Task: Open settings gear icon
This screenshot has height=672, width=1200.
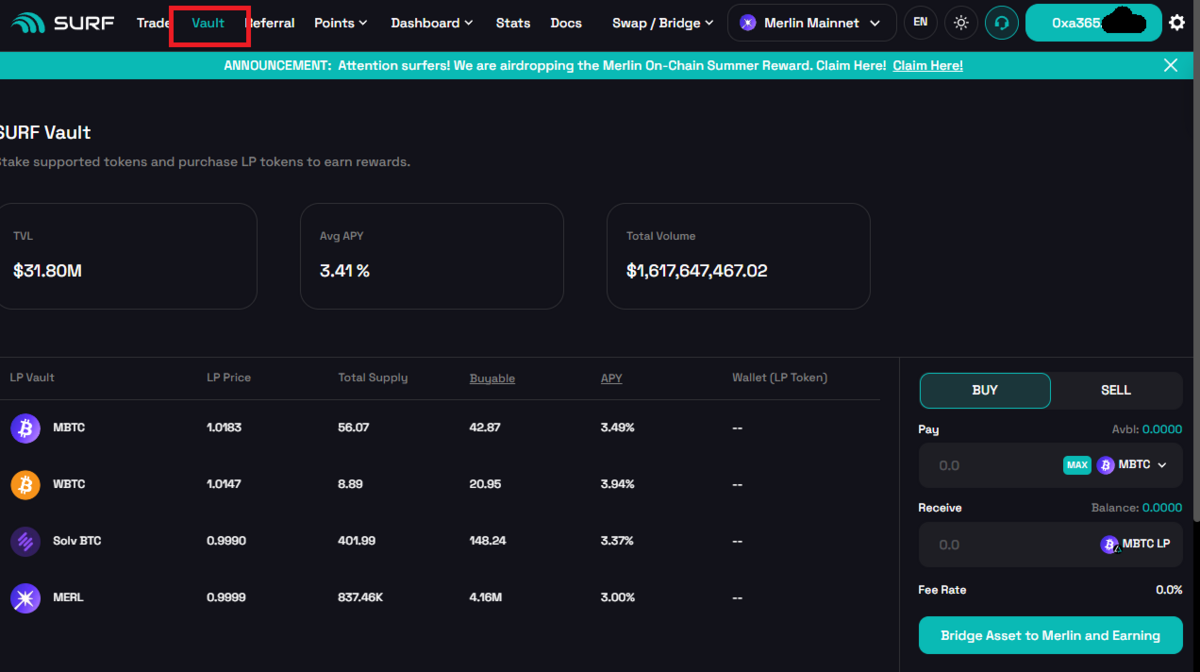Action: (x=1177, y=22)
